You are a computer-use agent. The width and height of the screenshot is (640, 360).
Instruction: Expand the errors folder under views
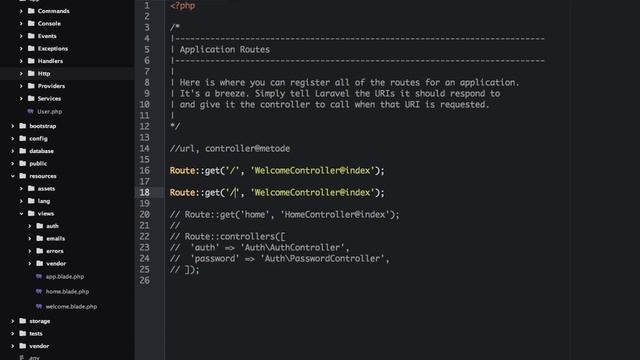coord(30,251)
